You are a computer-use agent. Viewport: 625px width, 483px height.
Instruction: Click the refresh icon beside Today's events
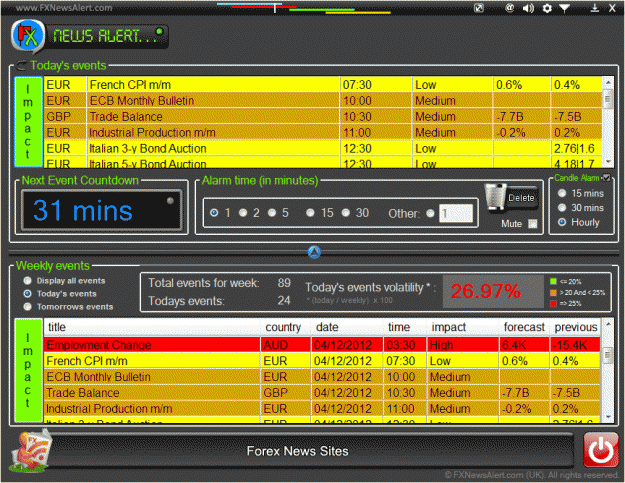pyautogui.click(x=22, y=65)
